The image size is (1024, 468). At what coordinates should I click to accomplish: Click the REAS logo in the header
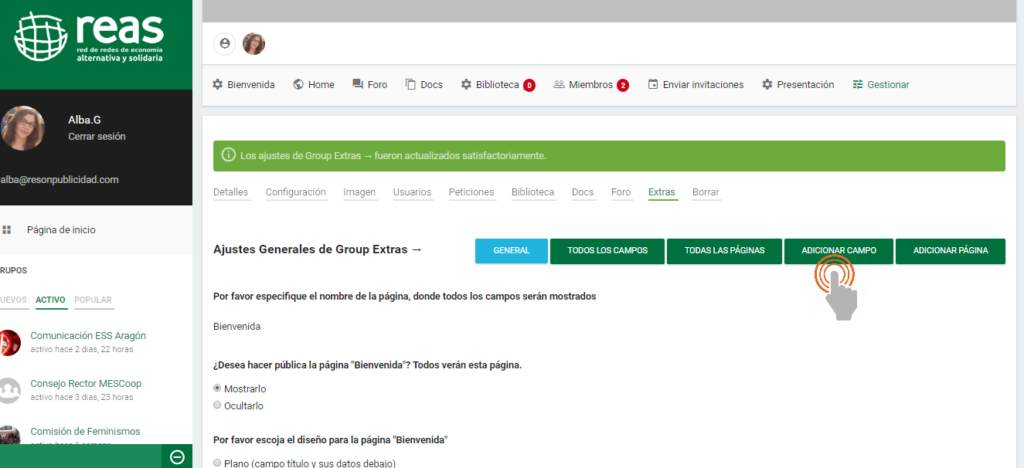(x=90, y=38)
